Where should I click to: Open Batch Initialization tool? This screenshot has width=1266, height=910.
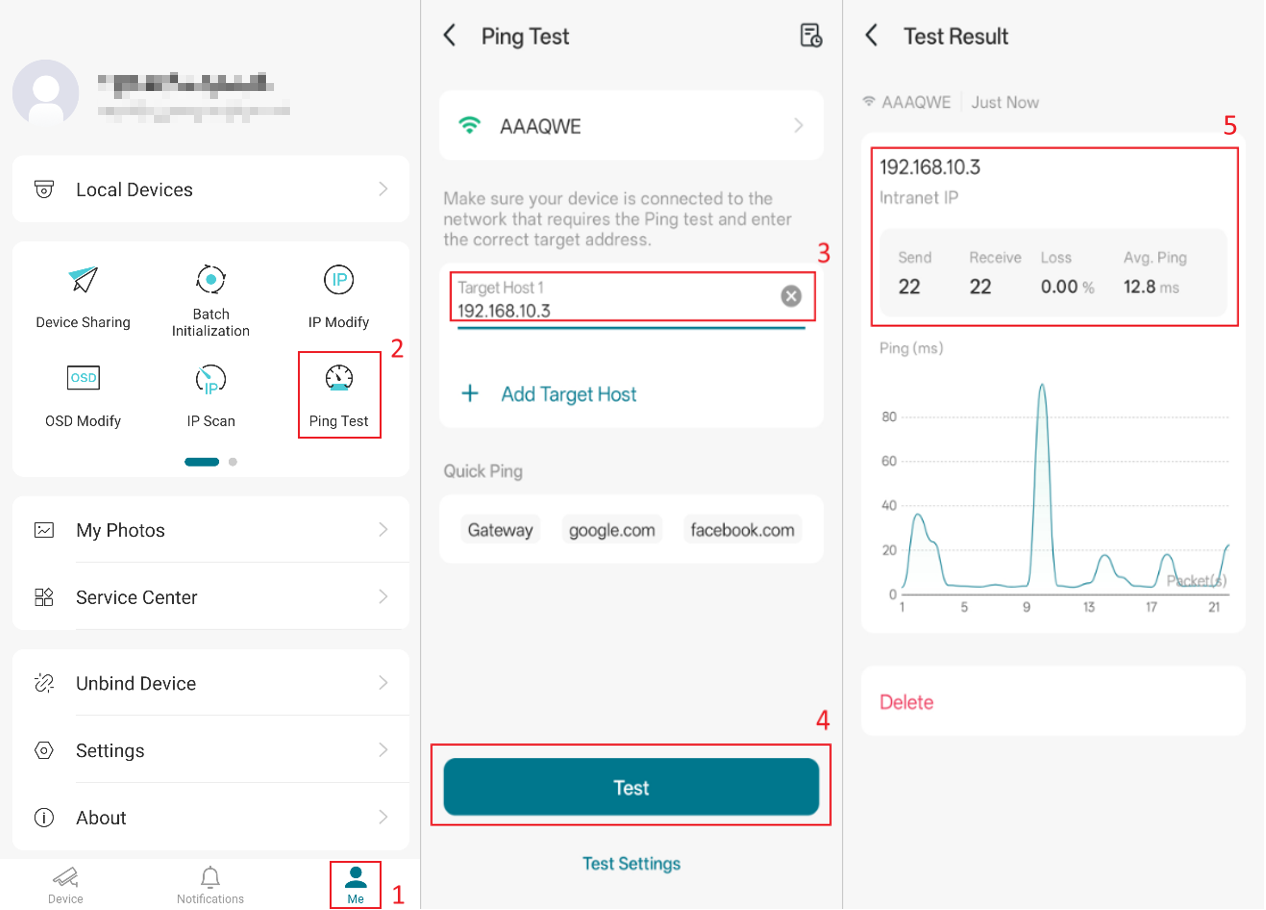tap(210, 300)
